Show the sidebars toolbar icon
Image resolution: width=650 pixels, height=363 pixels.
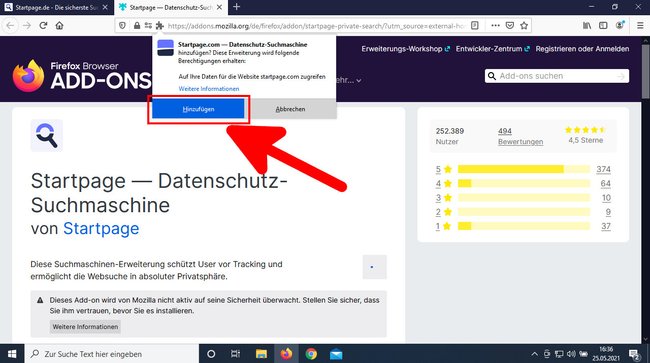(603, 26)
